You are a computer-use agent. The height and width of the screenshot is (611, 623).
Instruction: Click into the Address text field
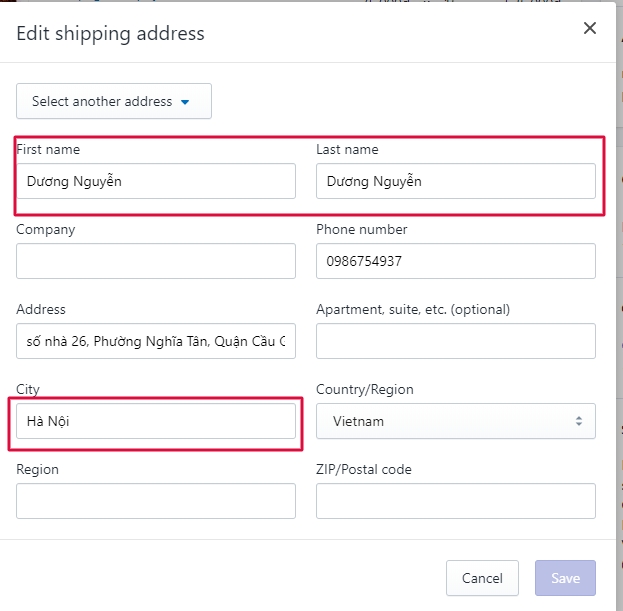point(156,341)
